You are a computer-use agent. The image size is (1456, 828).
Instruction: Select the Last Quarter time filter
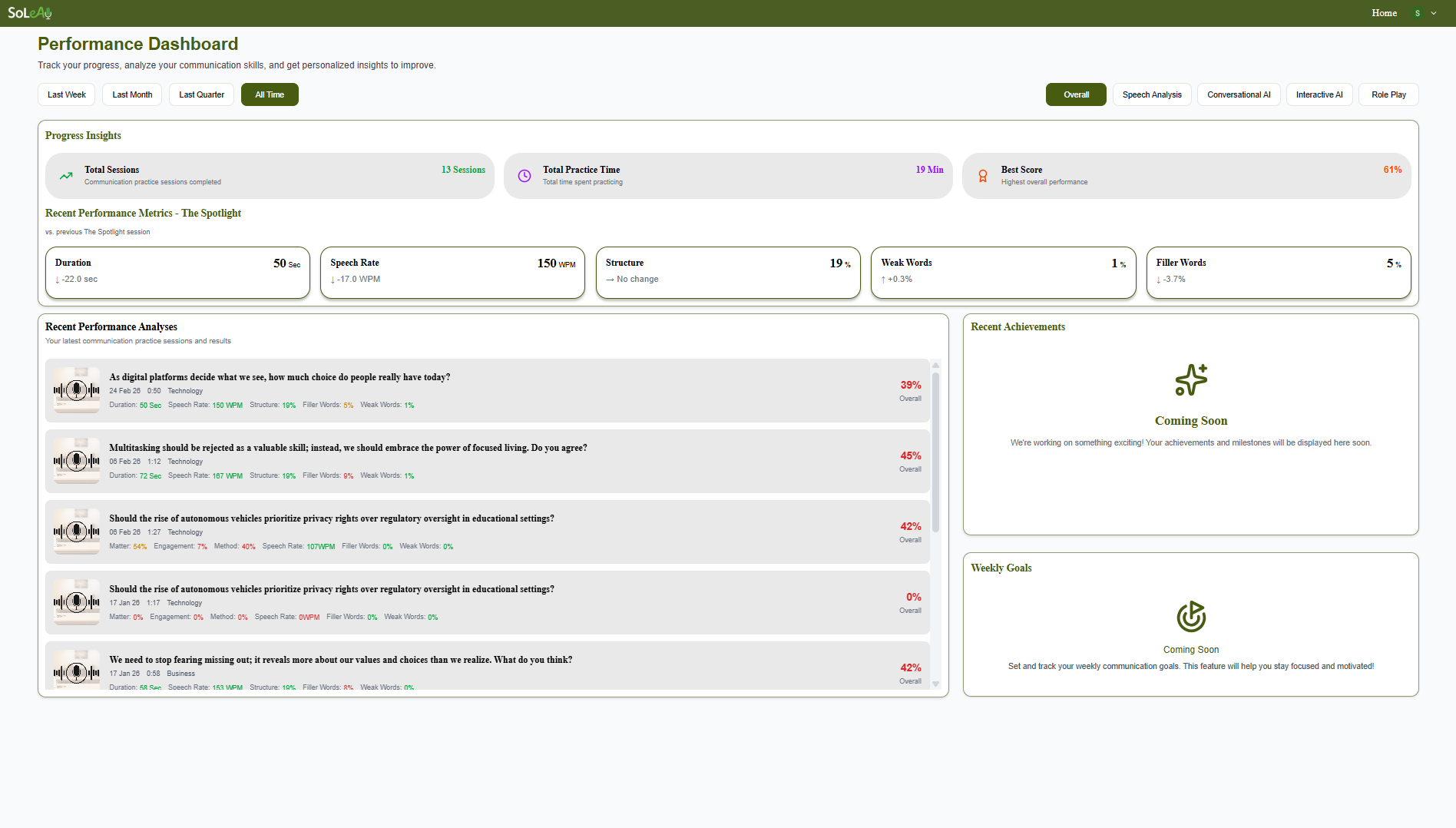tap(200, 94)
